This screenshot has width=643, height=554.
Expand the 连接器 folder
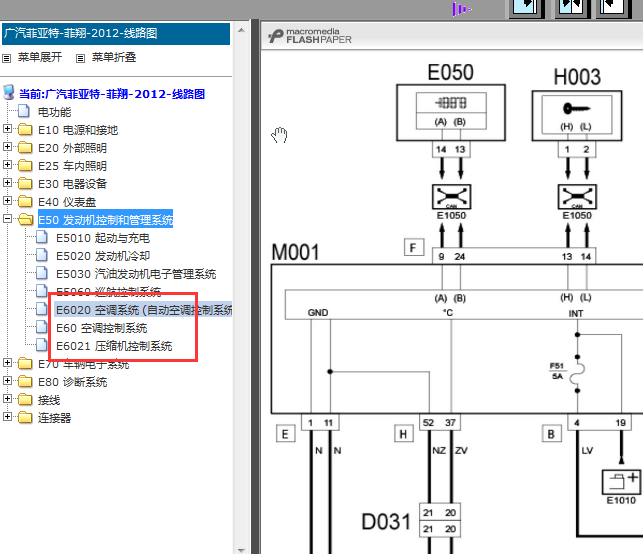click(x=7, y=417)
